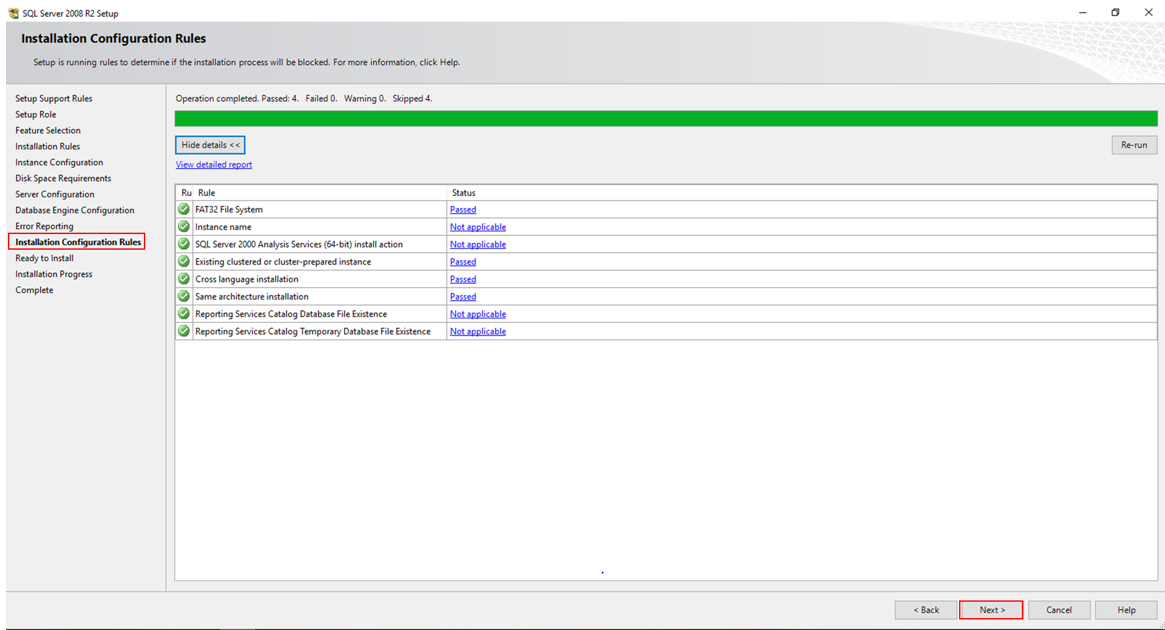
Task: Open Passed status for FAT32 File System
Action: click(x=463, y=210)
